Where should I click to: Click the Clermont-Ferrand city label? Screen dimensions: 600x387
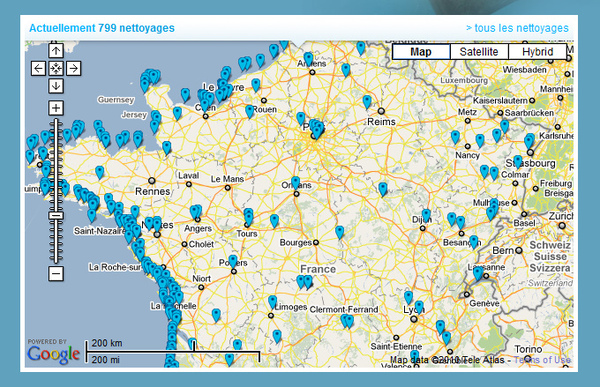pyautogui.click(x=344, y=309)
